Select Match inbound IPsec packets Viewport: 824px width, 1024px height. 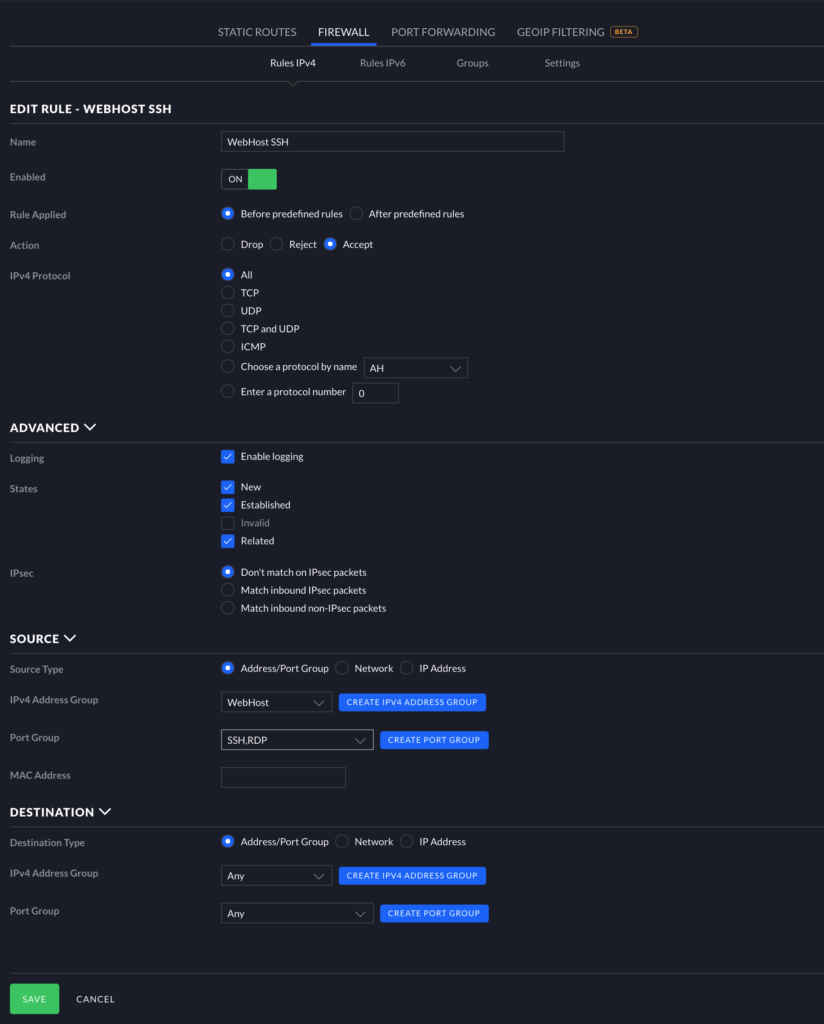(x=228, y=590)
